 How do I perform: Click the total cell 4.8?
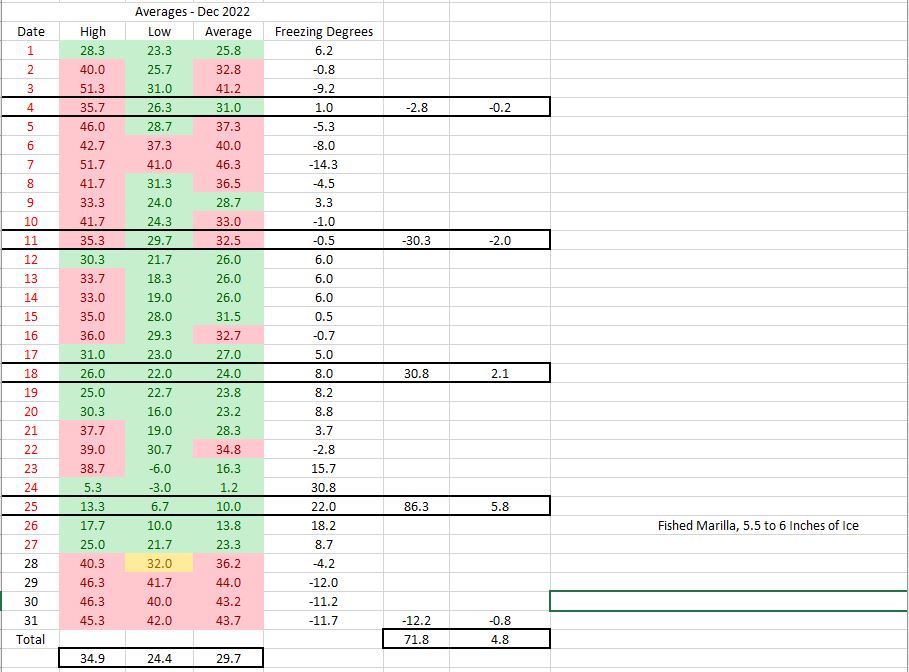[500, 640]
